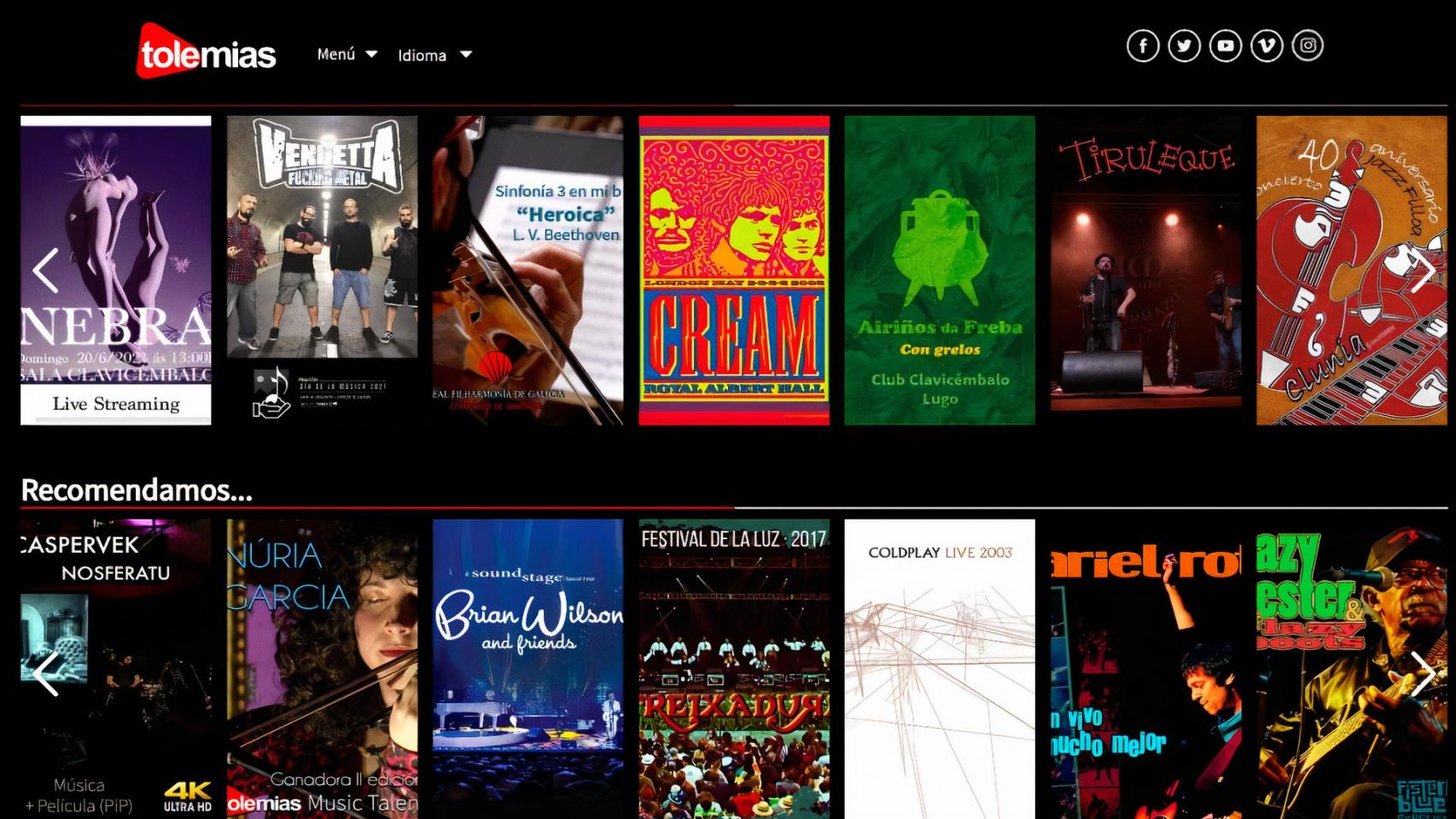
Task: Open the Coldplay Live 2003 poster
Action: point(940,669)
